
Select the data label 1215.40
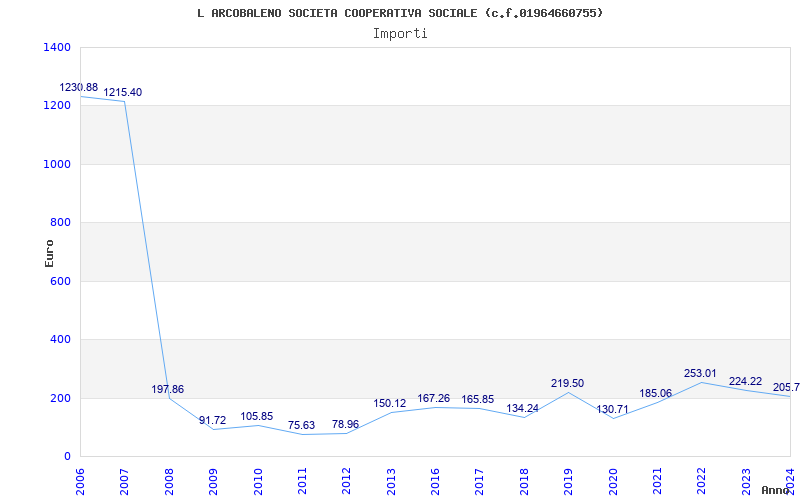click(x=123, y=92)
